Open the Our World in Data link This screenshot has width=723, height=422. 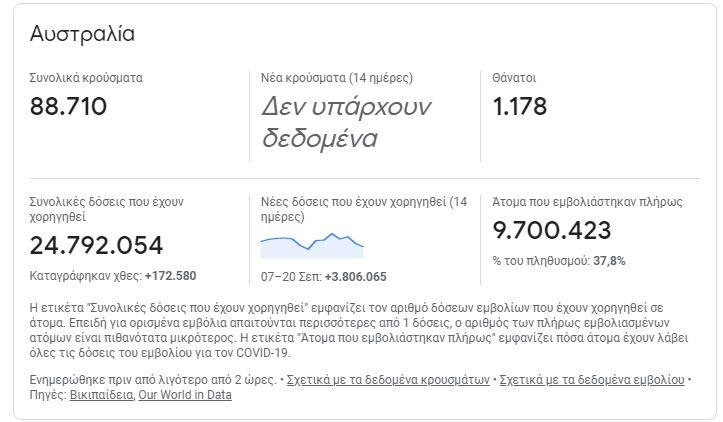pos(185,395)
